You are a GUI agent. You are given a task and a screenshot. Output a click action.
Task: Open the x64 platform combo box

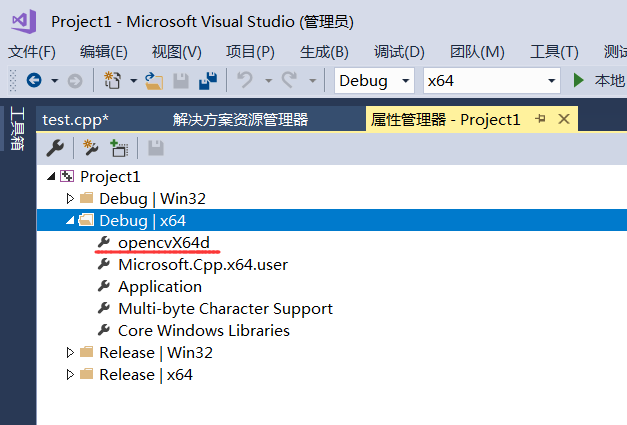point(492,81)
